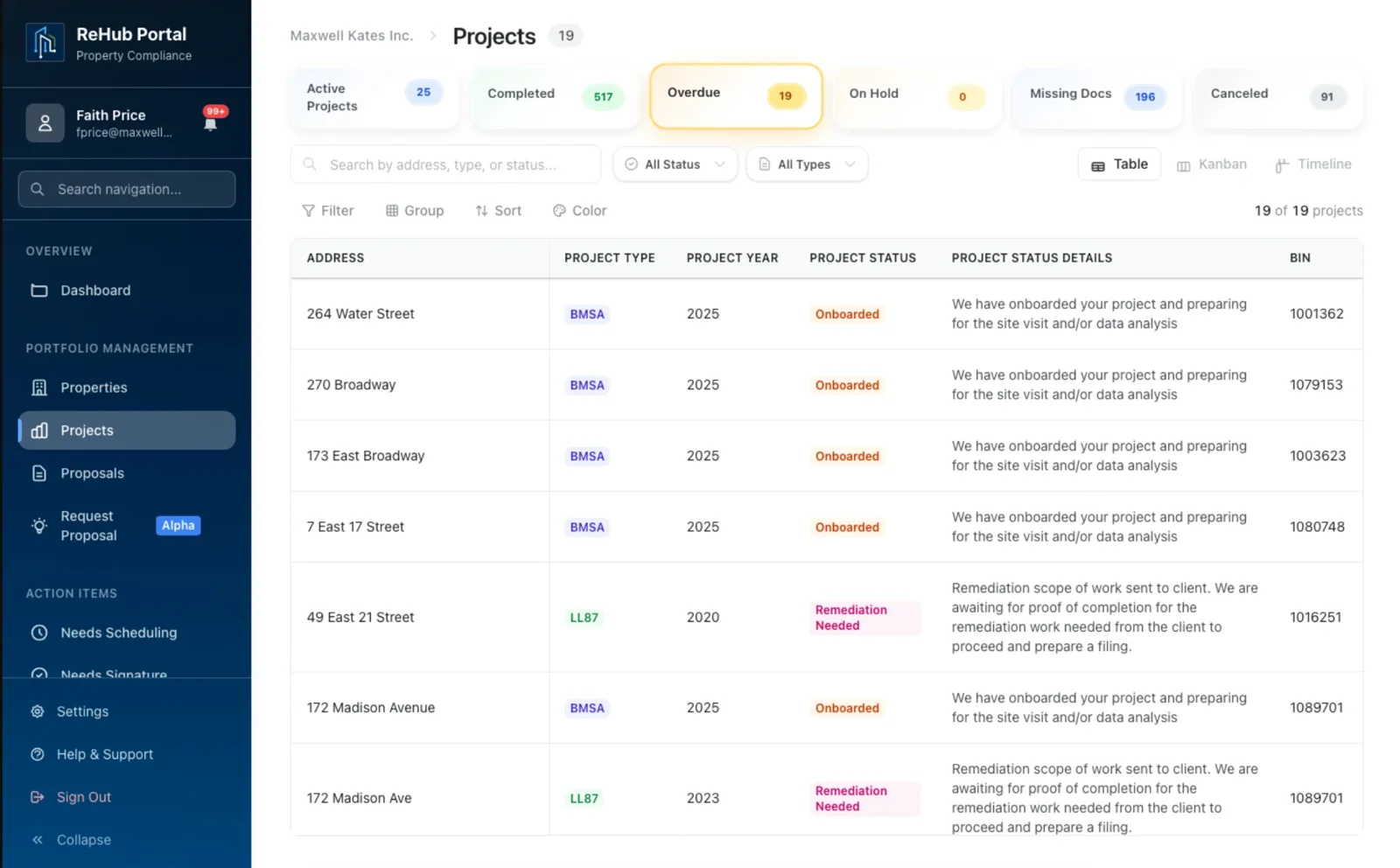The height and width of the screenshot is (868, 1400).
Task: Open 264 Water Street project row
Action: [826, 314]
